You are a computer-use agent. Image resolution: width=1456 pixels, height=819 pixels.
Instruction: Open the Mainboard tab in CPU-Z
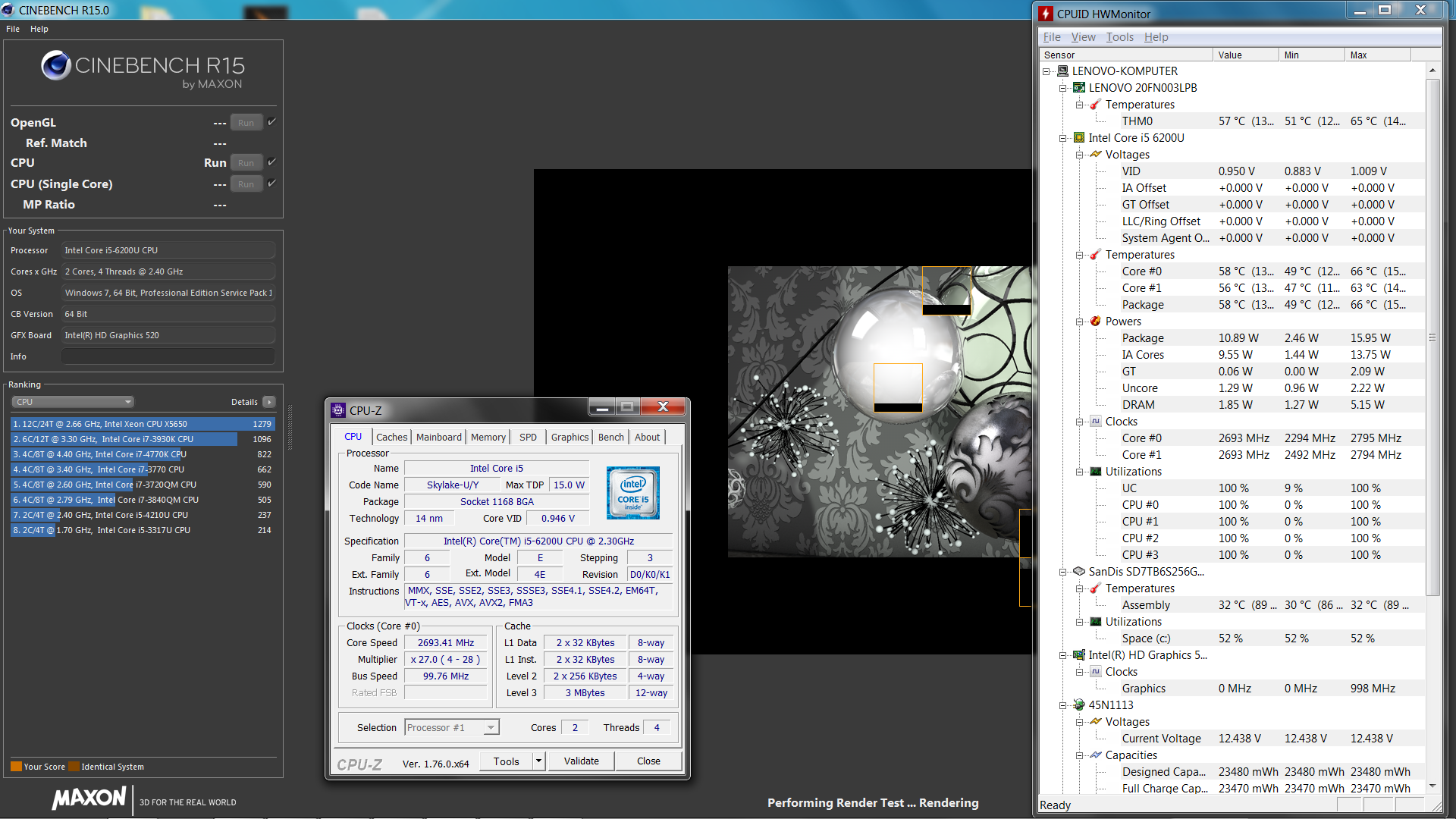(x=438, y=437)
